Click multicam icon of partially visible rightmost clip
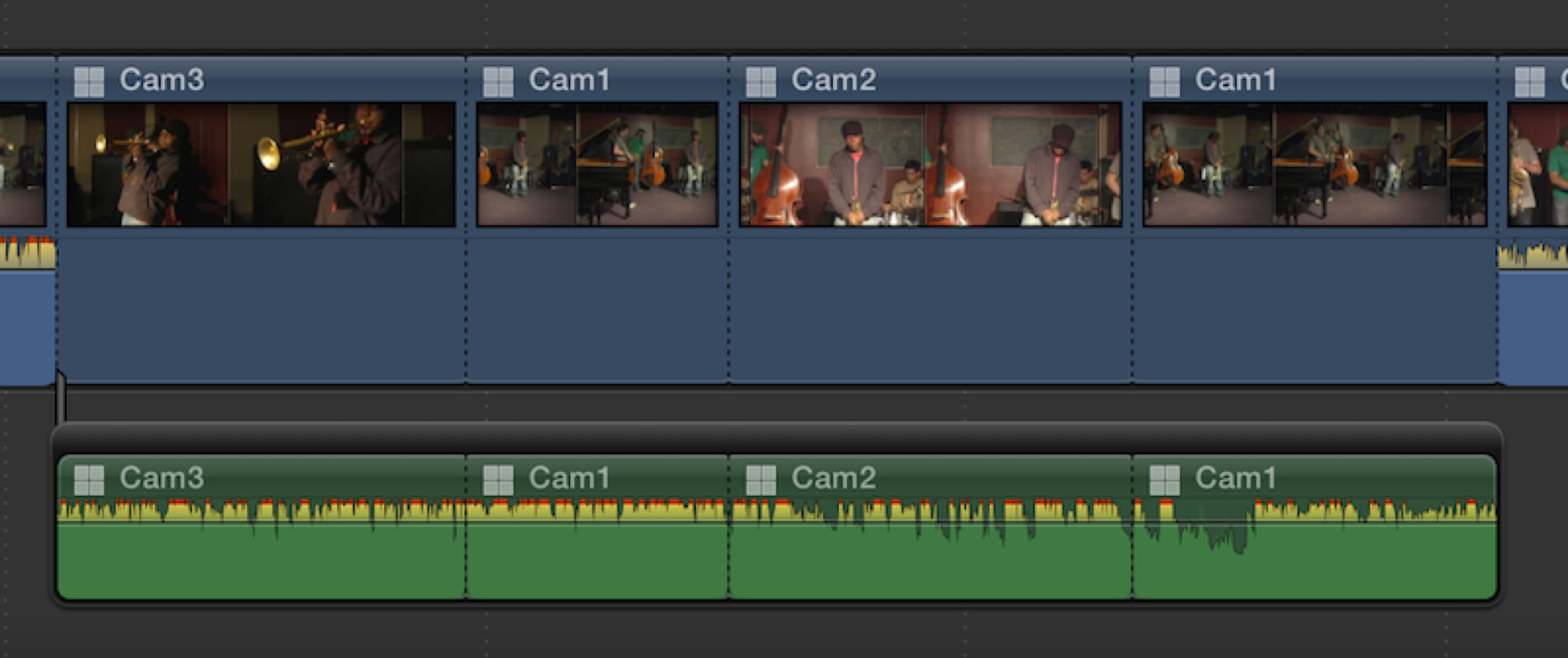This screenshot has height=658, width=1568. (x=1530, y=82)
